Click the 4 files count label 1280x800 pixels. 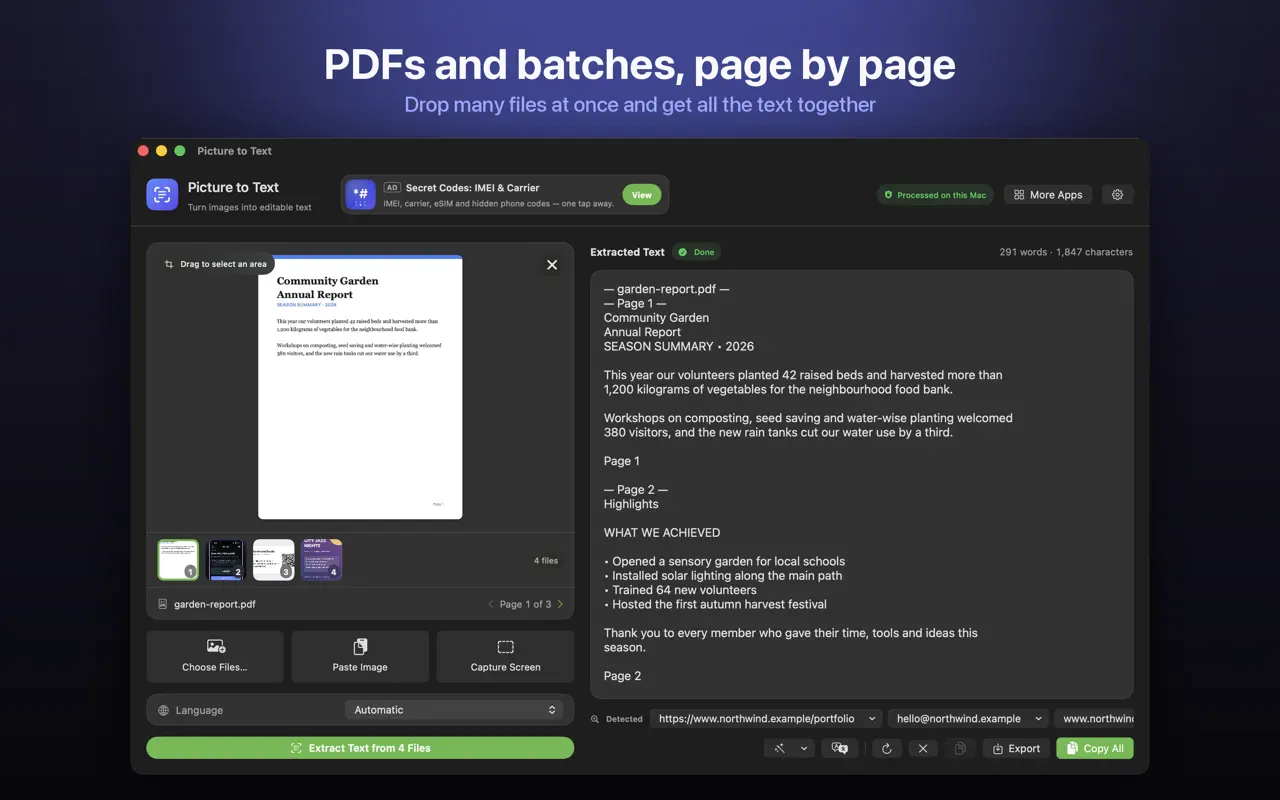click(x=546, y=561)
